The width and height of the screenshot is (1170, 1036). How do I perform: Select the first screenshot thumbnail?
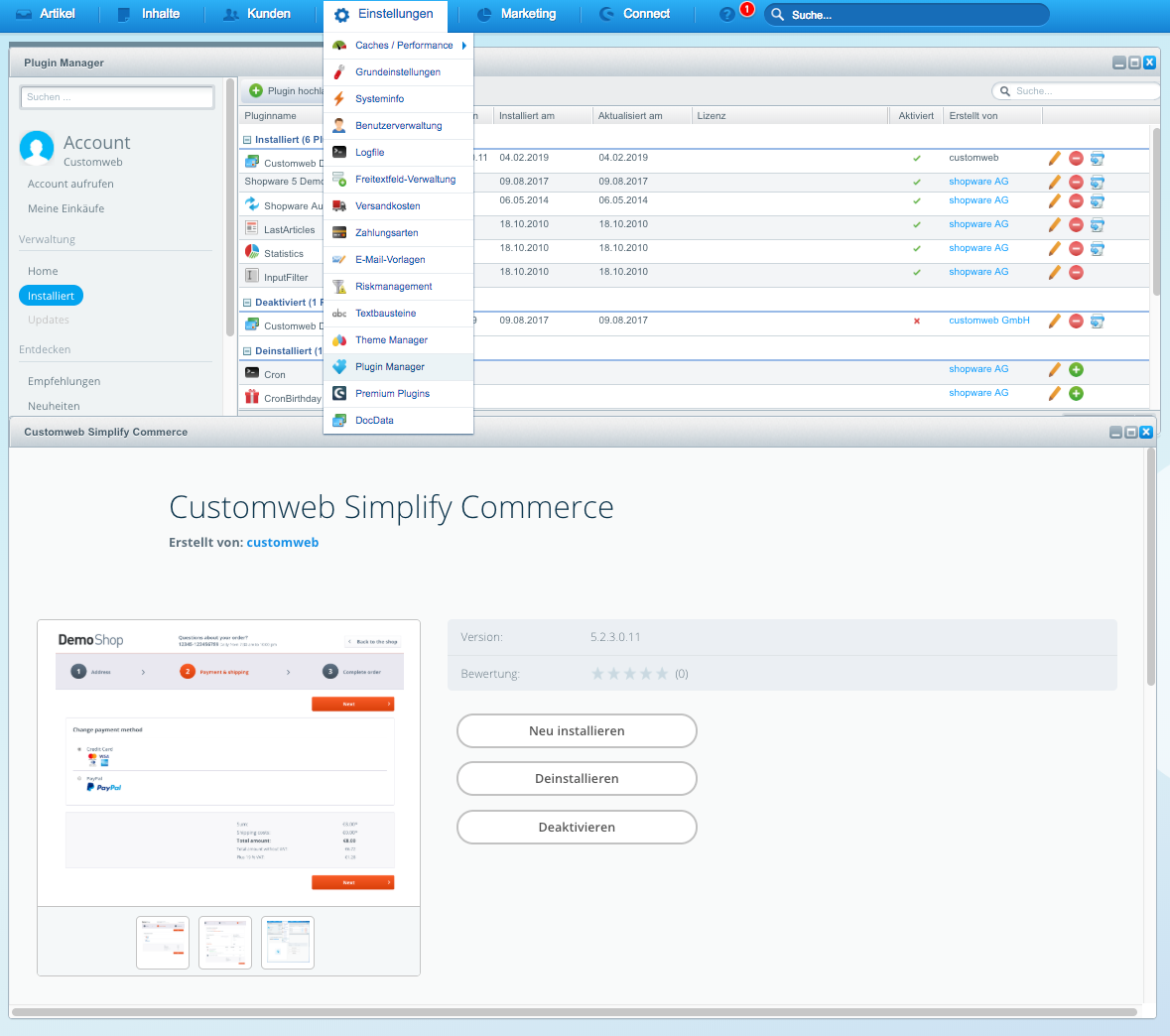pyautogui.click(x=163, y=943)
